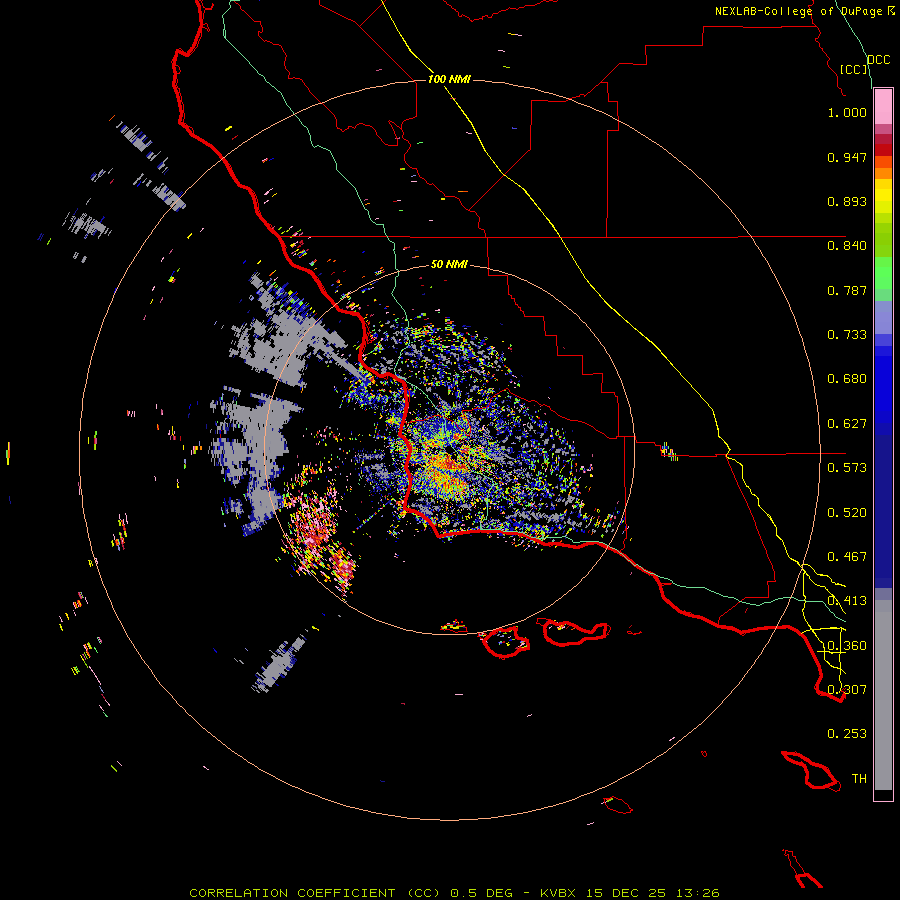Select the 0.627 legend value
The width and height of the screenshot is (900, 900).
[x=847, y=424]
